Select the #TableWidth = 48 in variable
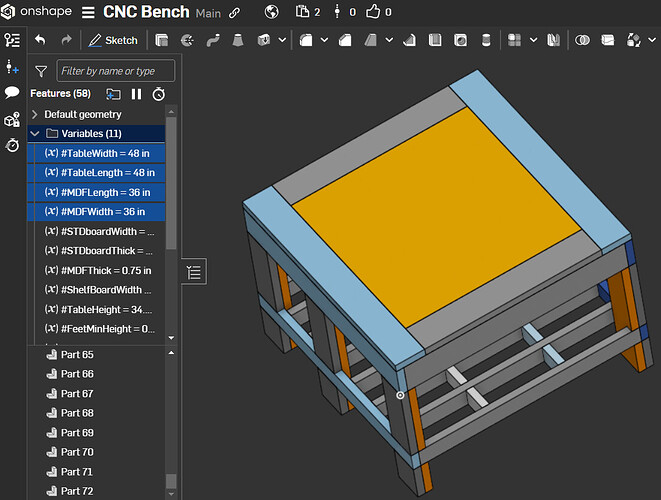The image size is (661, 500). 97,153
